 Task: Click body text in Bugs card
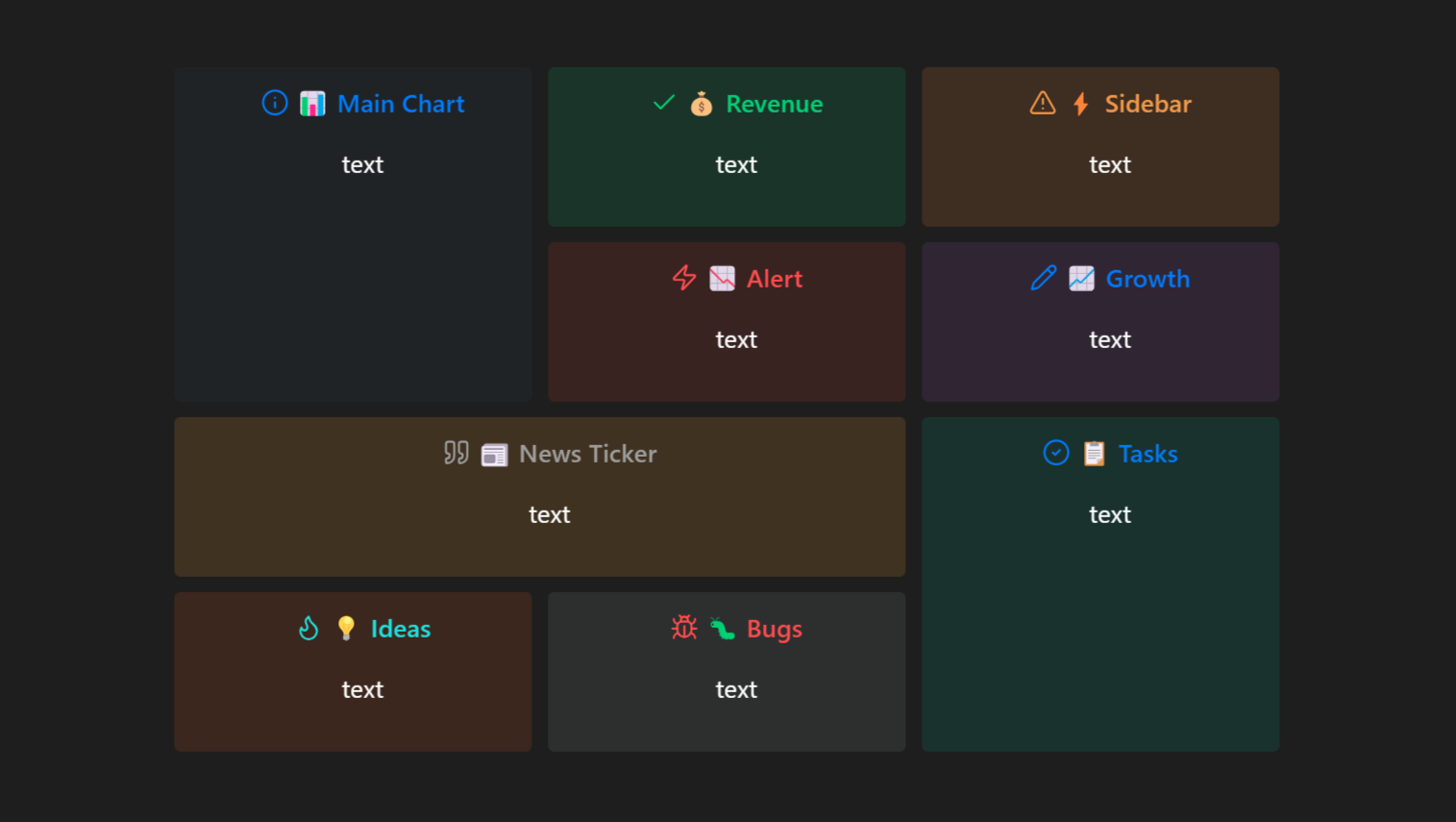(x=736, y=689)
